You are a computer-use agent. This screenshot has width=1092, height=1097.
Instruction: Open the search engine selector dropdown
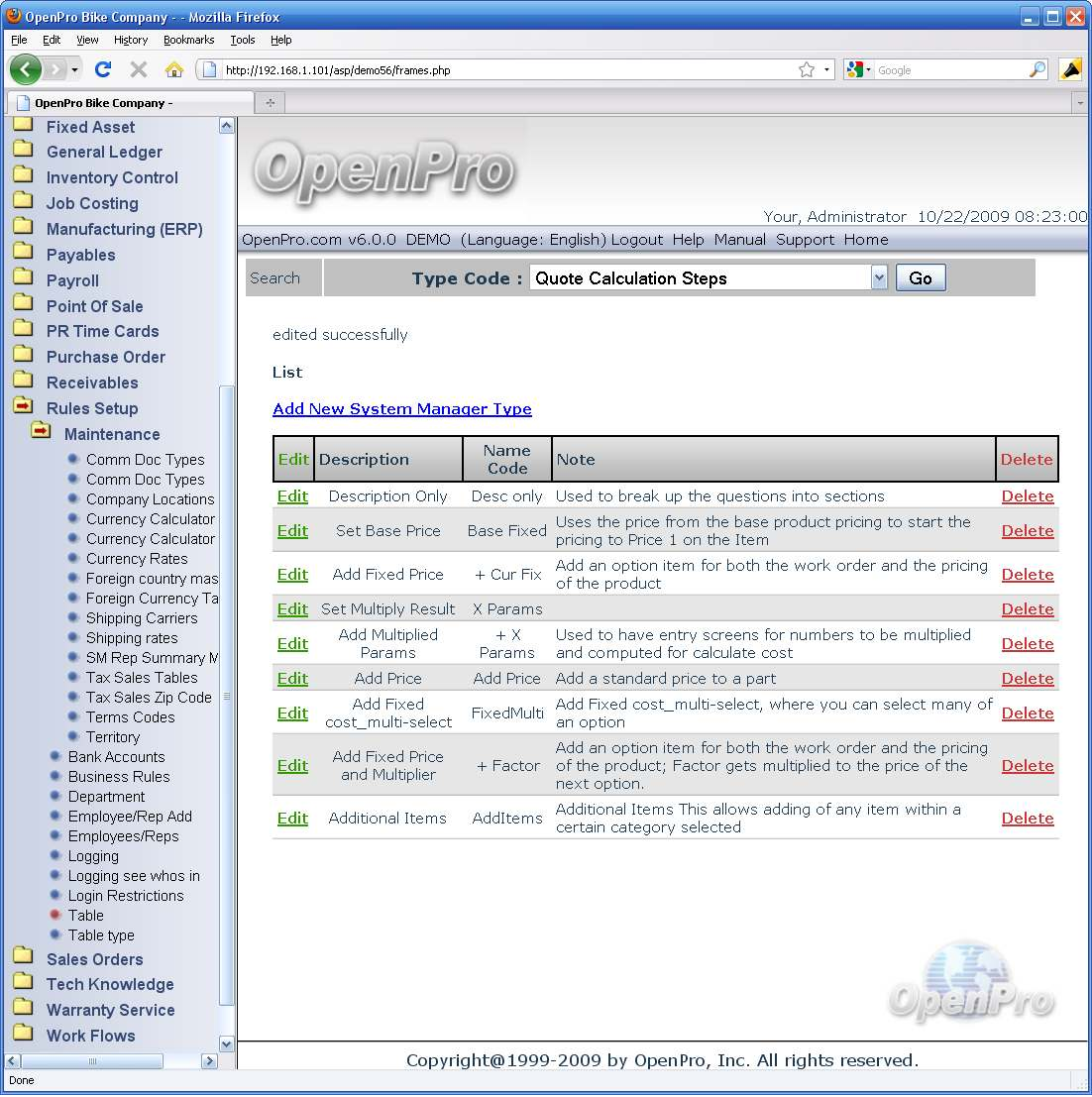click(x=858, y=70)
